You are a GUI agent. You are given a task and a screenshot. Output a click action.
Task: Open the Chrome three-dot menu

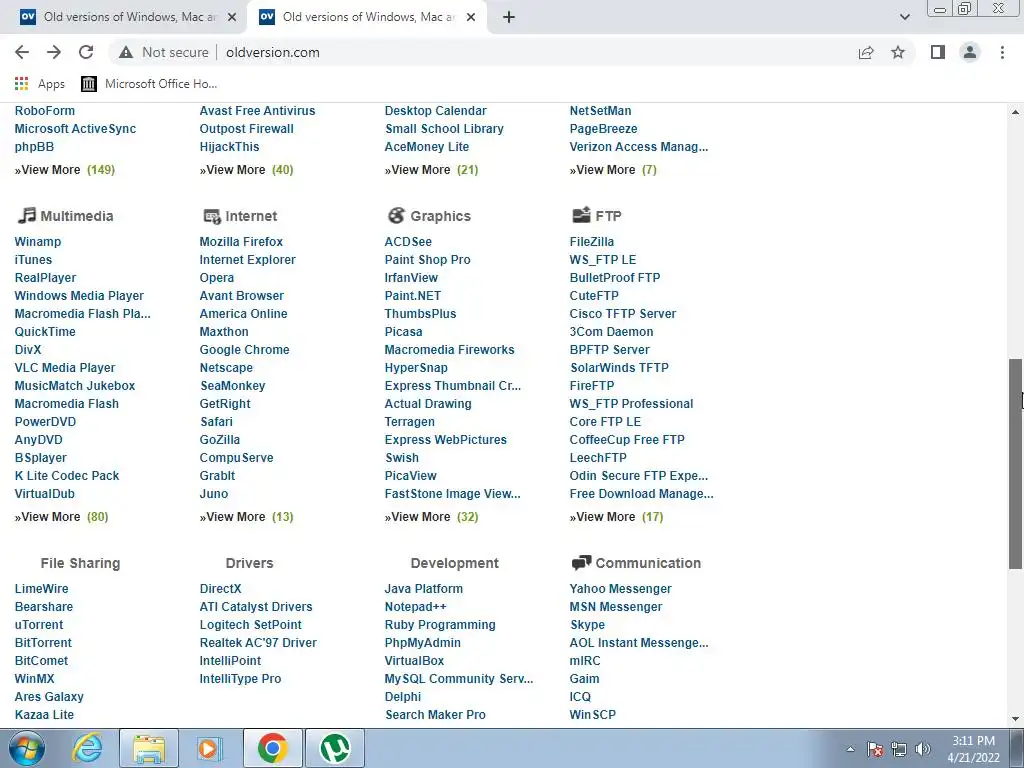click(1002, 52)
